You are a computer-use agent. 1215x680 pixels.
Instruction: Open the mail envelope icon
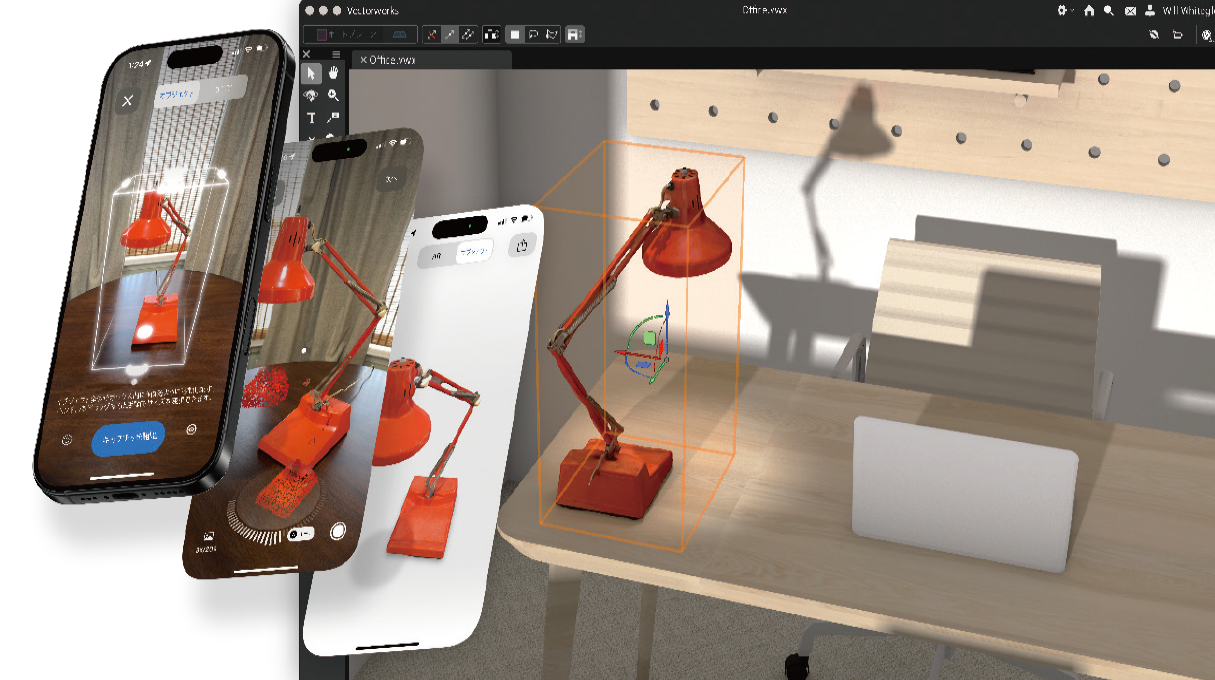[1130, 10]
